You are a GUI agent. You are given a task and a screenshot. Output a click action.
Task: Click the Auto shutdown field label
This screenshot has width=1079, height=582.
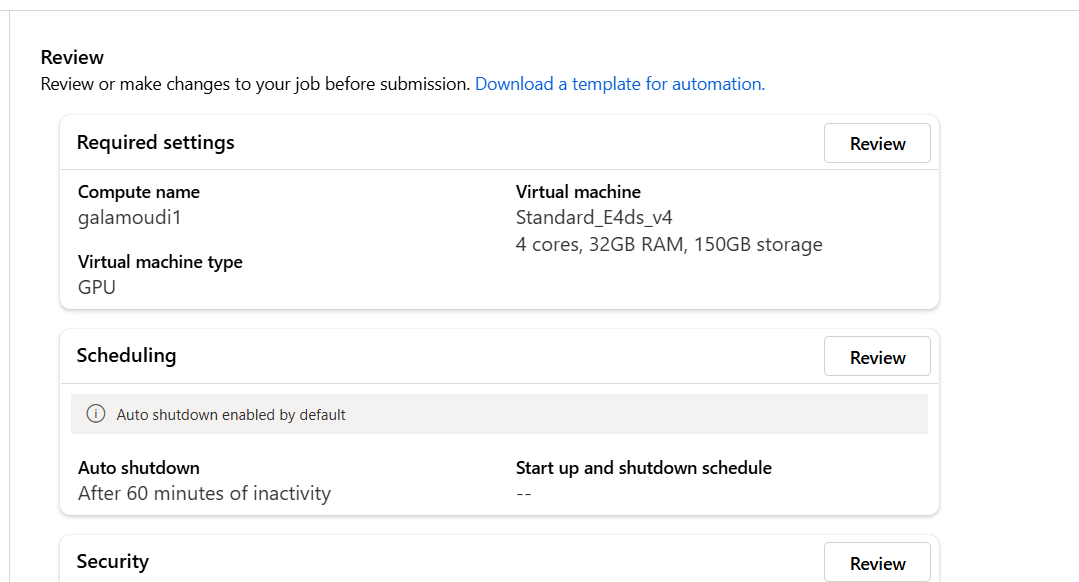point(139,467)
